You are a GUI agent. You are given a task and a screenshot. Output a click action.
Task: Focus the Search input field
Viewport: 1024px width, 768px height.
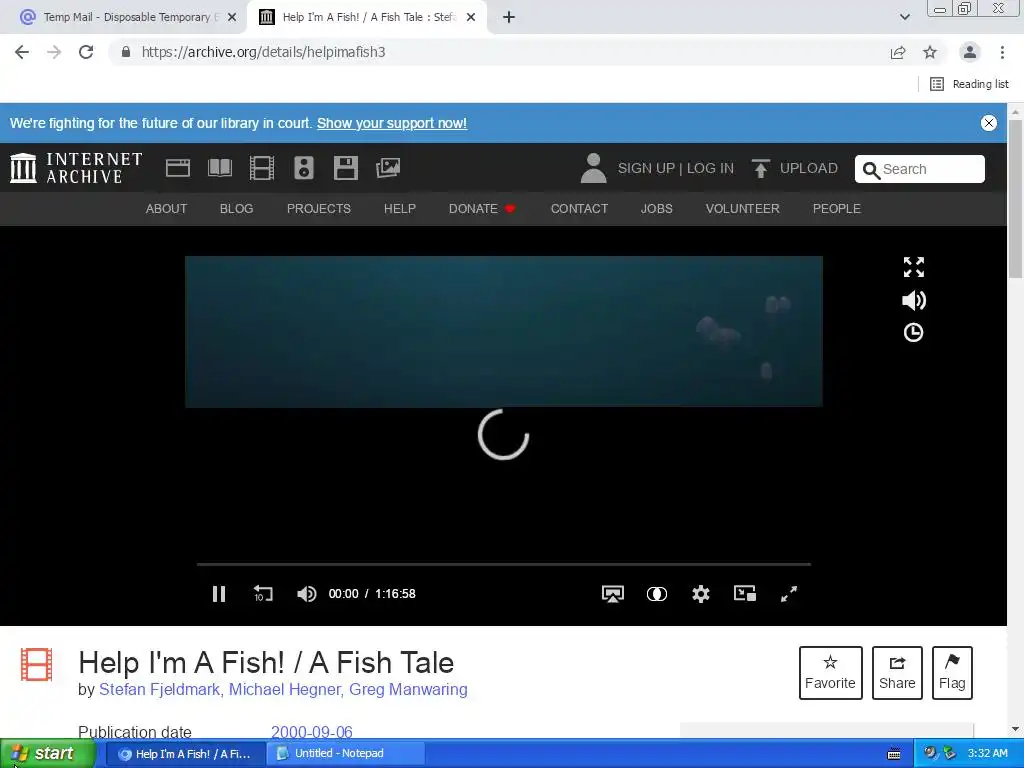click(920, 169)
